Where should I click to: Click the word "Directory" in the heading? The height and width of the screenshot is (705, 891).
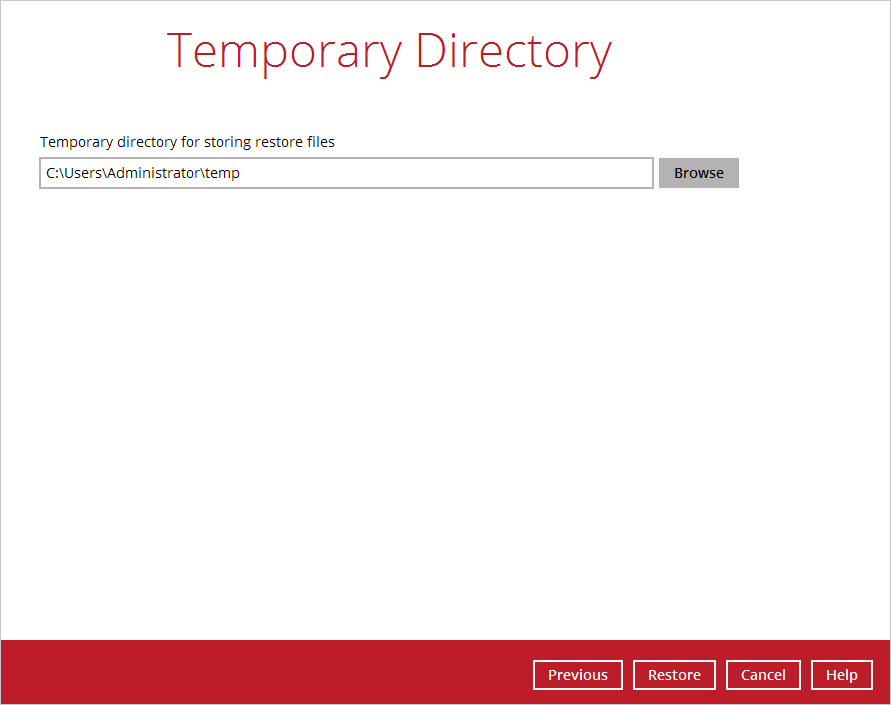513,51
